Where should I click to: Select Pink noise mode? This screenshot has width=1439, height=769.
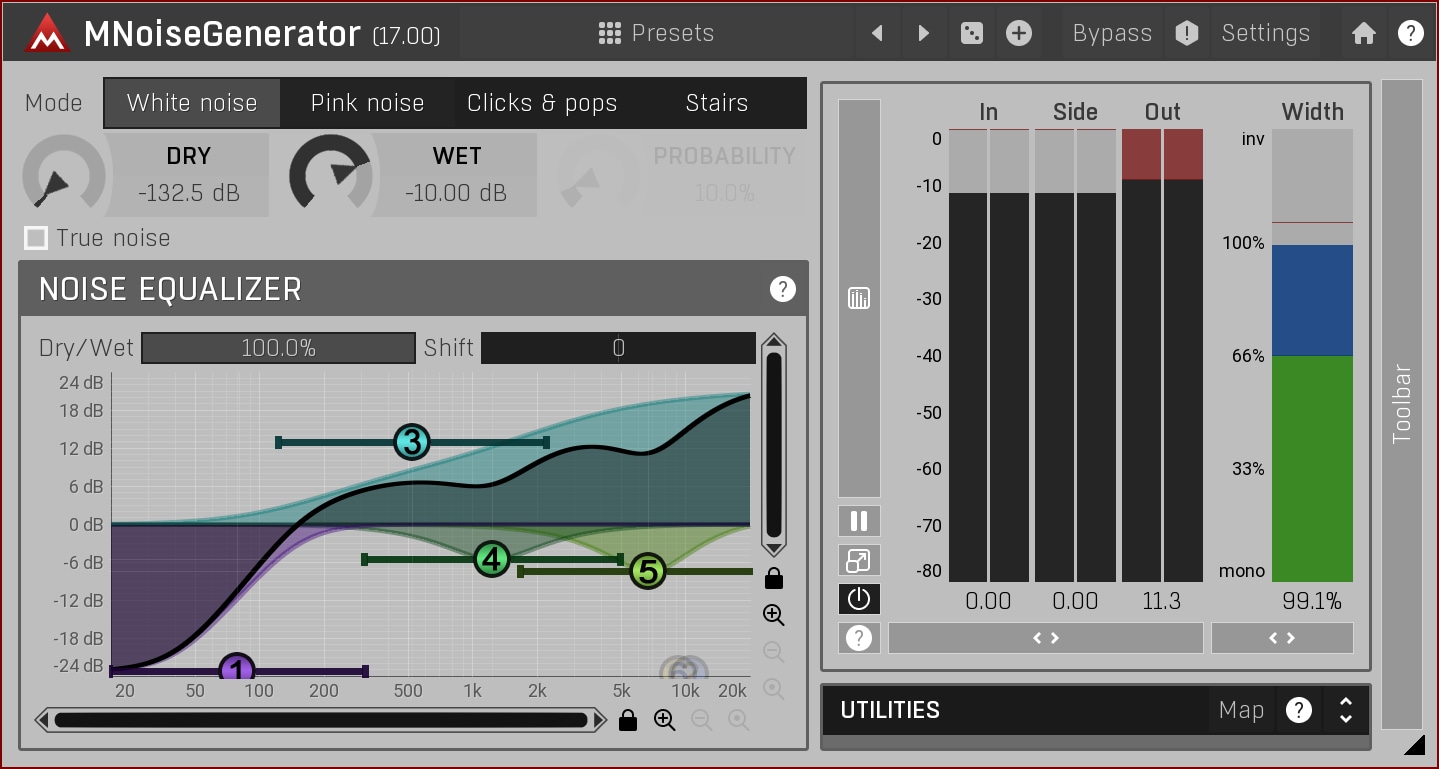[x=367, y=103]
